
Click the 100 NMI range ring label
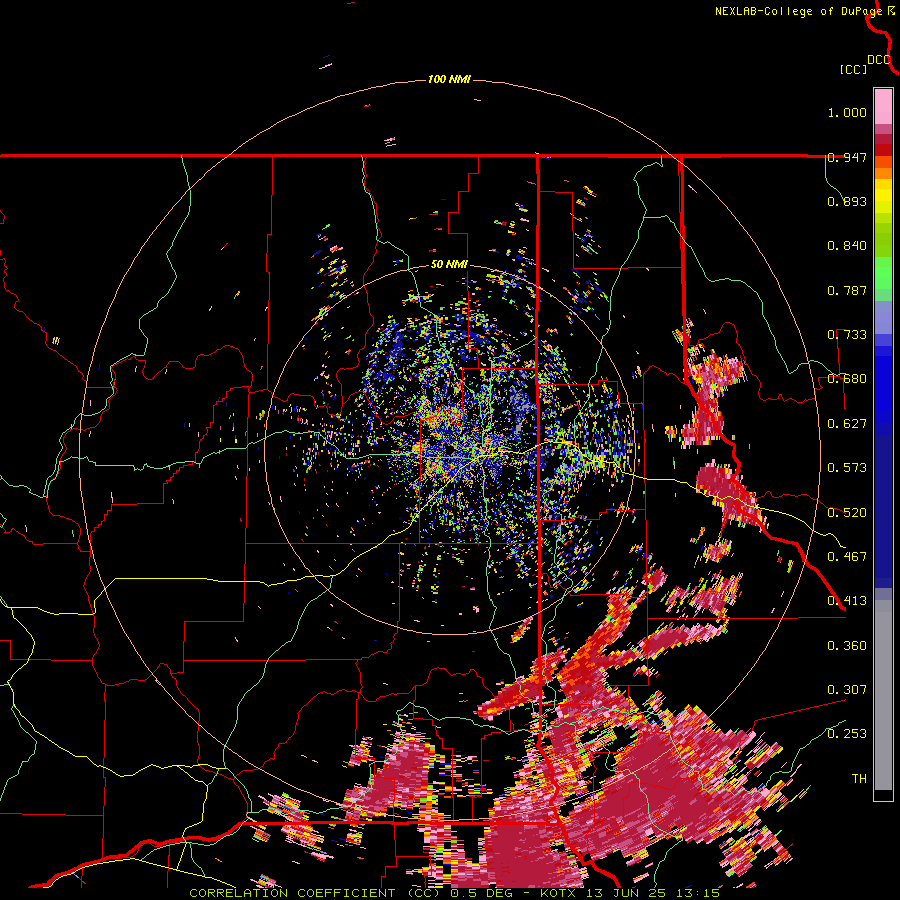click(449, 79)
